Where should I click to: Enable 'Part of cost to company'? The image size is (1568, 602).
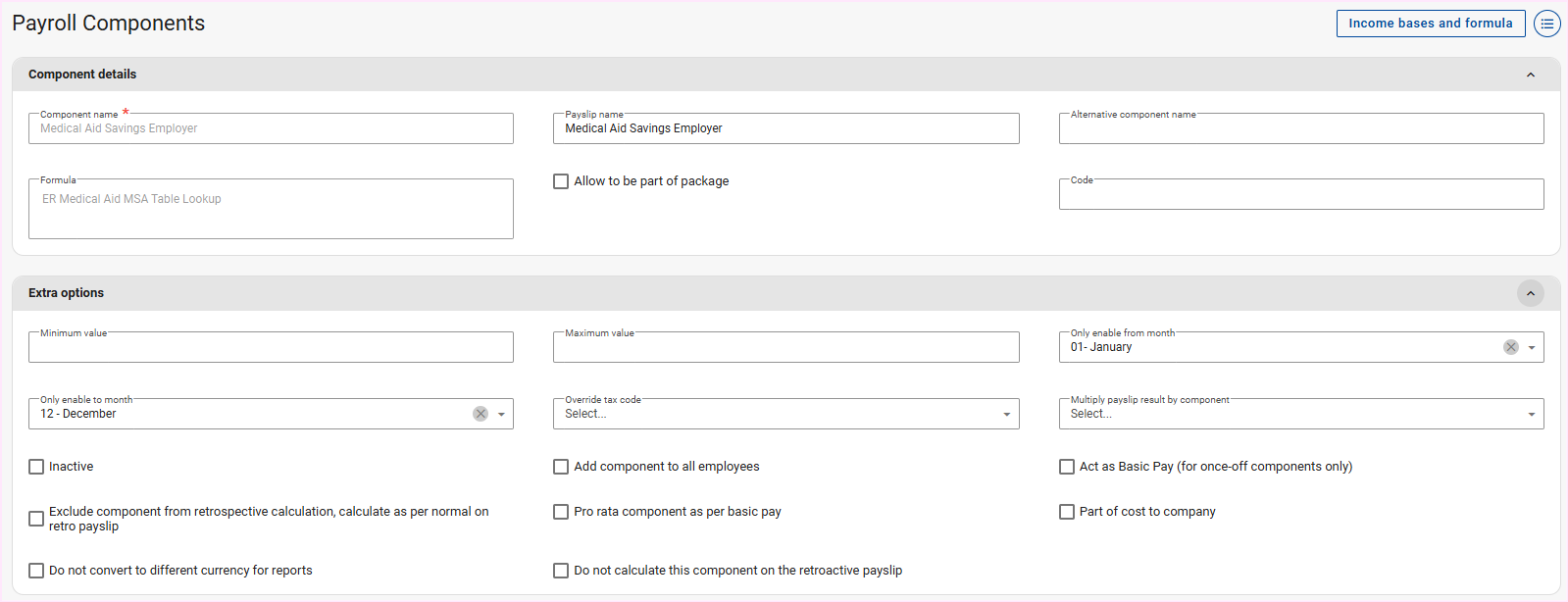point(1067,512)
